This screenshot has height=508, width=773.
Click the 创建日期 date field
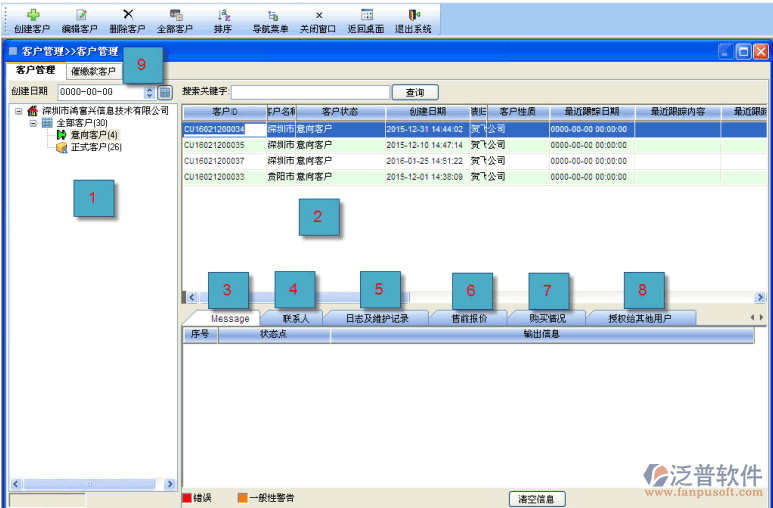101,92
